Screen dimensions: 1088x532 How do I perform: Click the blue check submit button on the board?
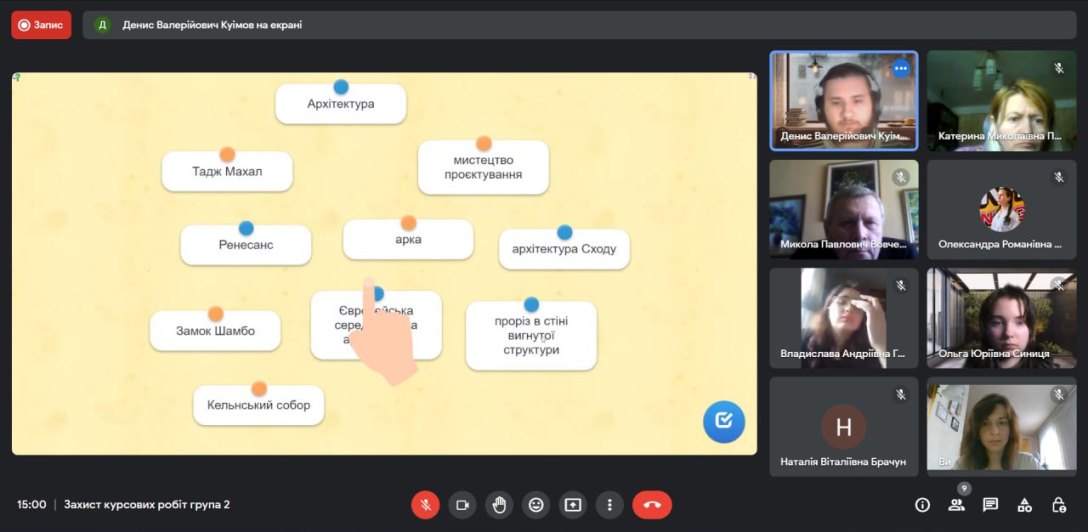pyautogui.click(x=724, y=421)
